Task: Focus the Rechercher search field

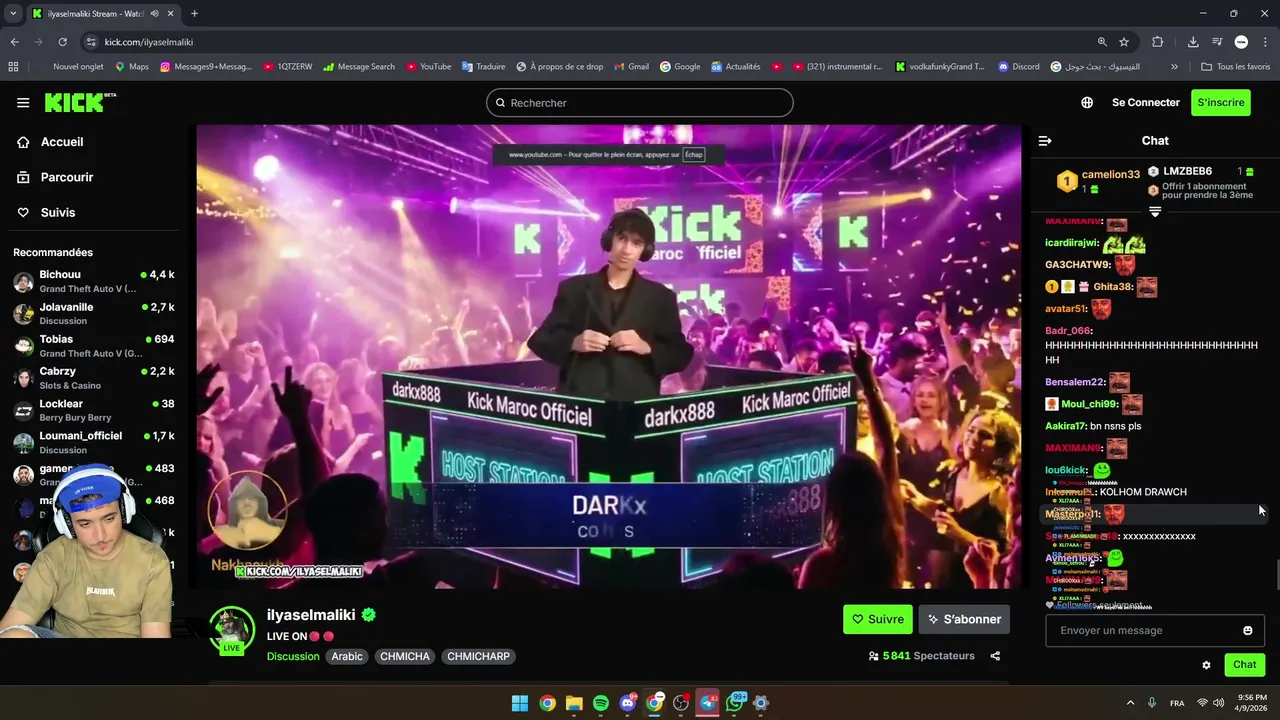Action: pyautogui.click(x=640, y=103)
